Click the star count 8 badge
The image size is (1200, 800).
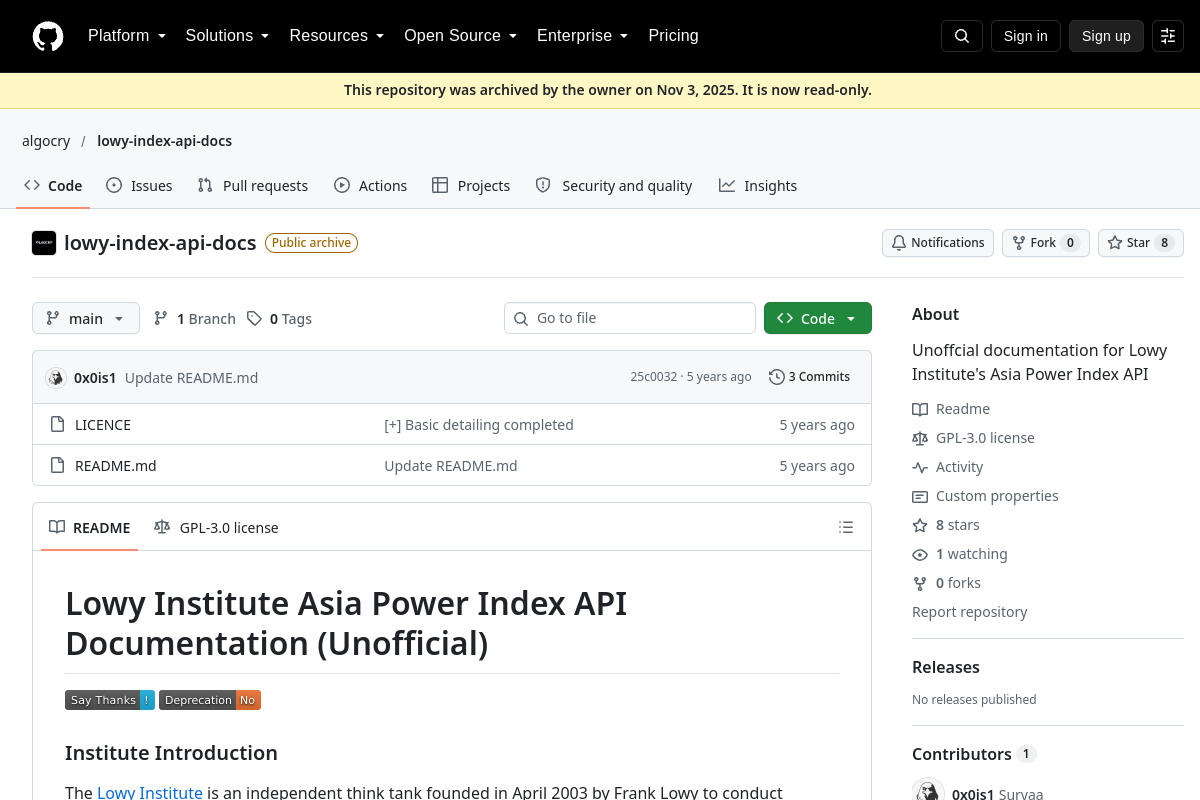(1164, 243)
